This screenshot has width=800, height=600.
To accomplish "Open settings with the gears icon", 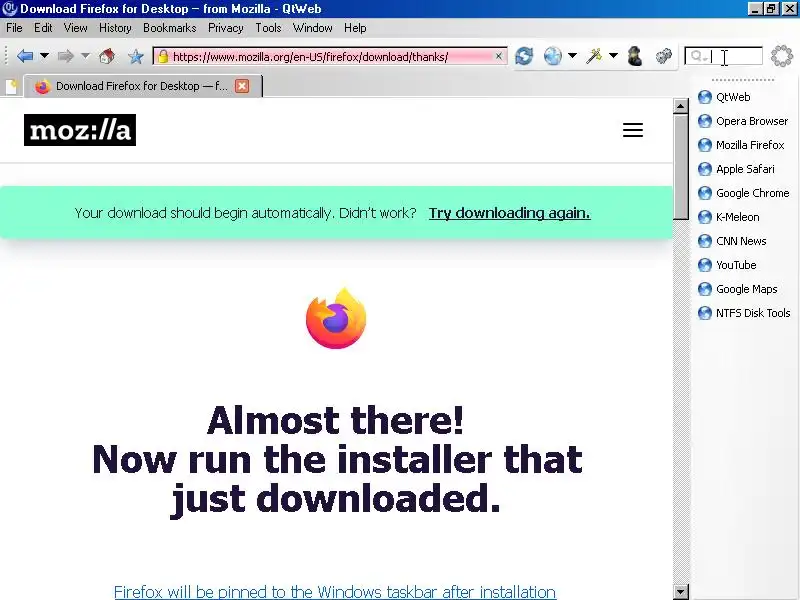I will tap(663, 56).
